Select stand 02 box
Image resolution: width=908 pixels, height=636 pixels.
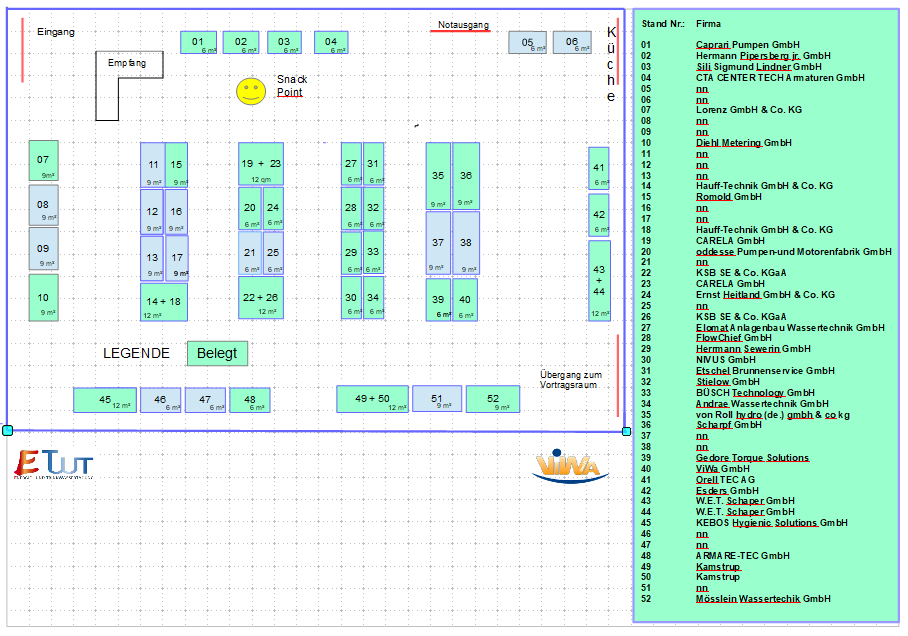[241, 42]
